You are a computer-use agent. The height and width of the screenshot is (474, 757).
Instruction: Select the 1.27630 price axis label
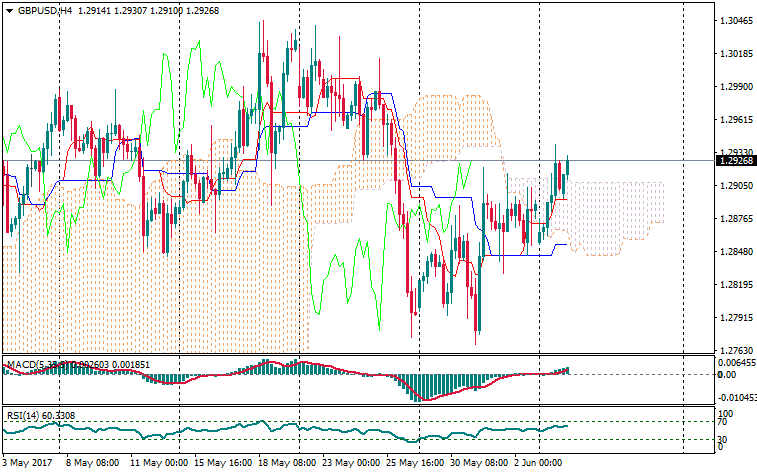[735, 350]
